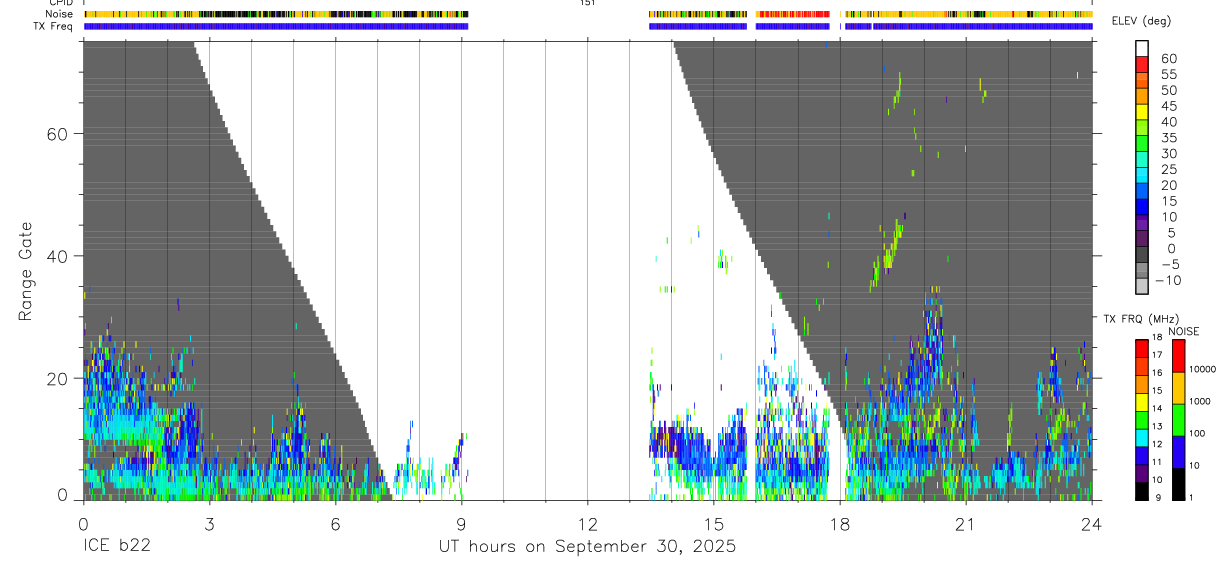The width and height of the screenshot is (1228, 567).
Task: Click the NOISE legend value '10000'
Action: point(1203,370)
